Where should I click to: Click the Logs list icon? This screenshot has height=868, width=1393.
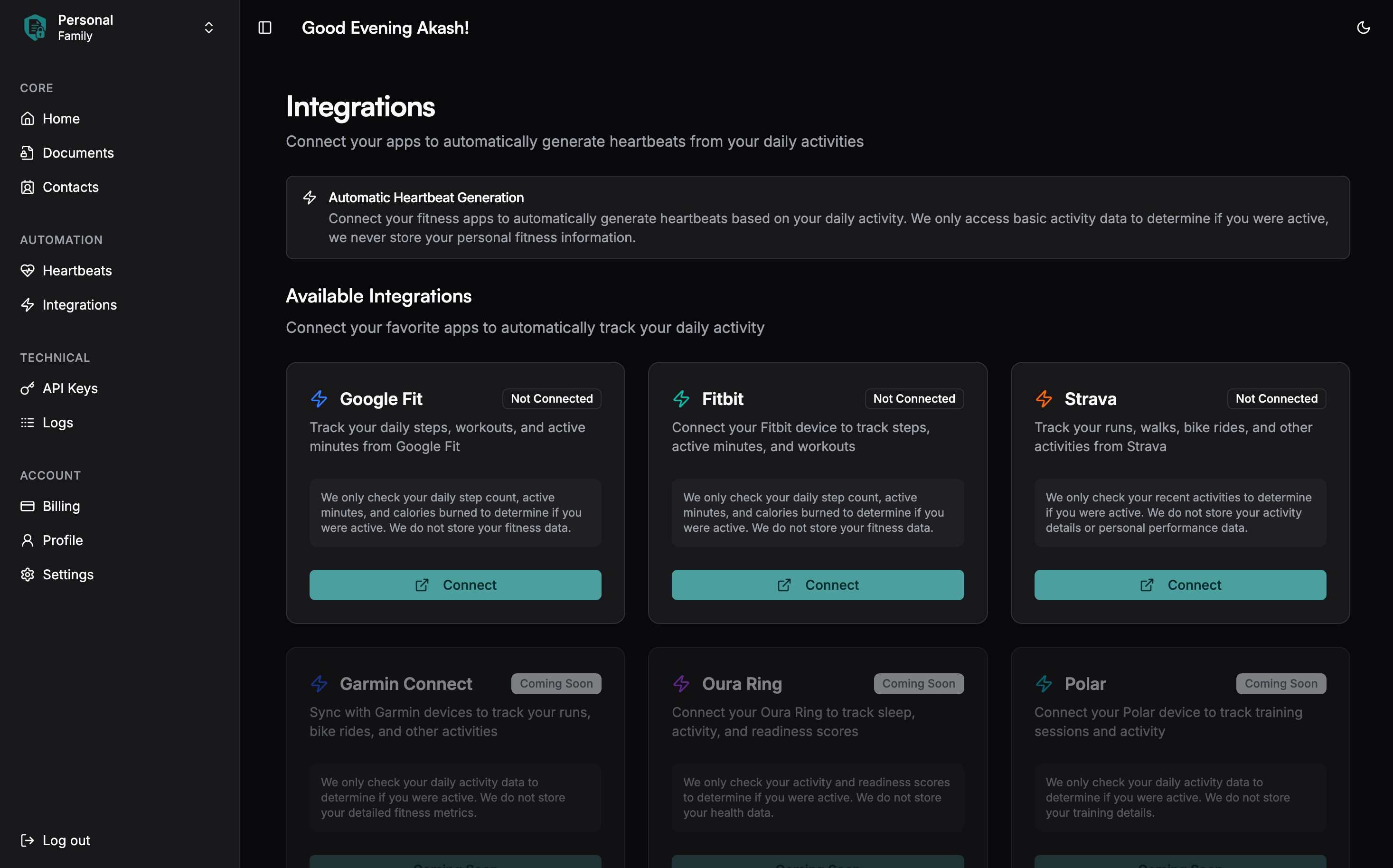tap(27, 423)
